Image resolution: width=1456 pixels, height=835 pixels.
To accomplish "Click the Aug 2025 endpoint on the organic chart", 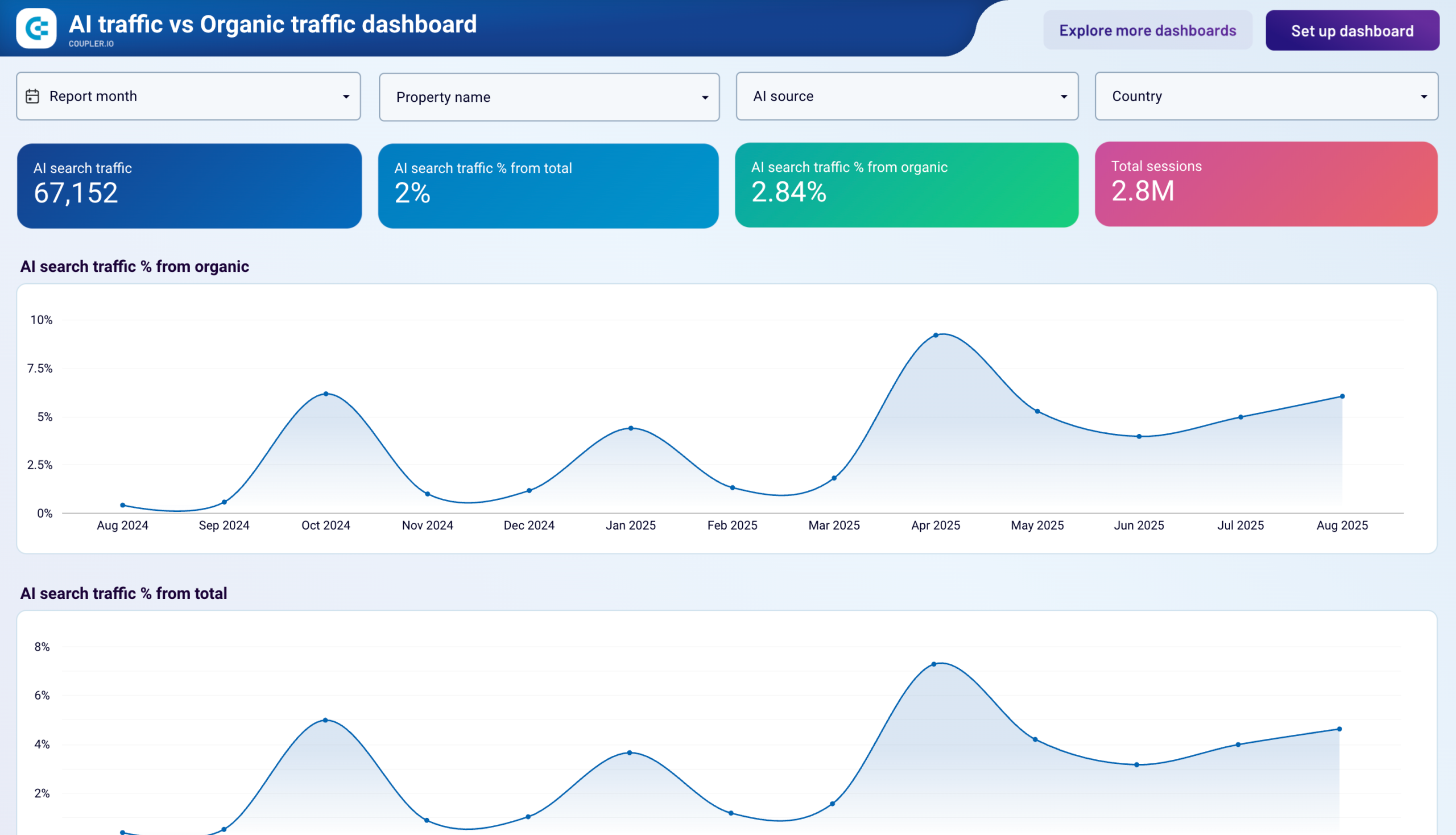I will (x=1342, y=395).
